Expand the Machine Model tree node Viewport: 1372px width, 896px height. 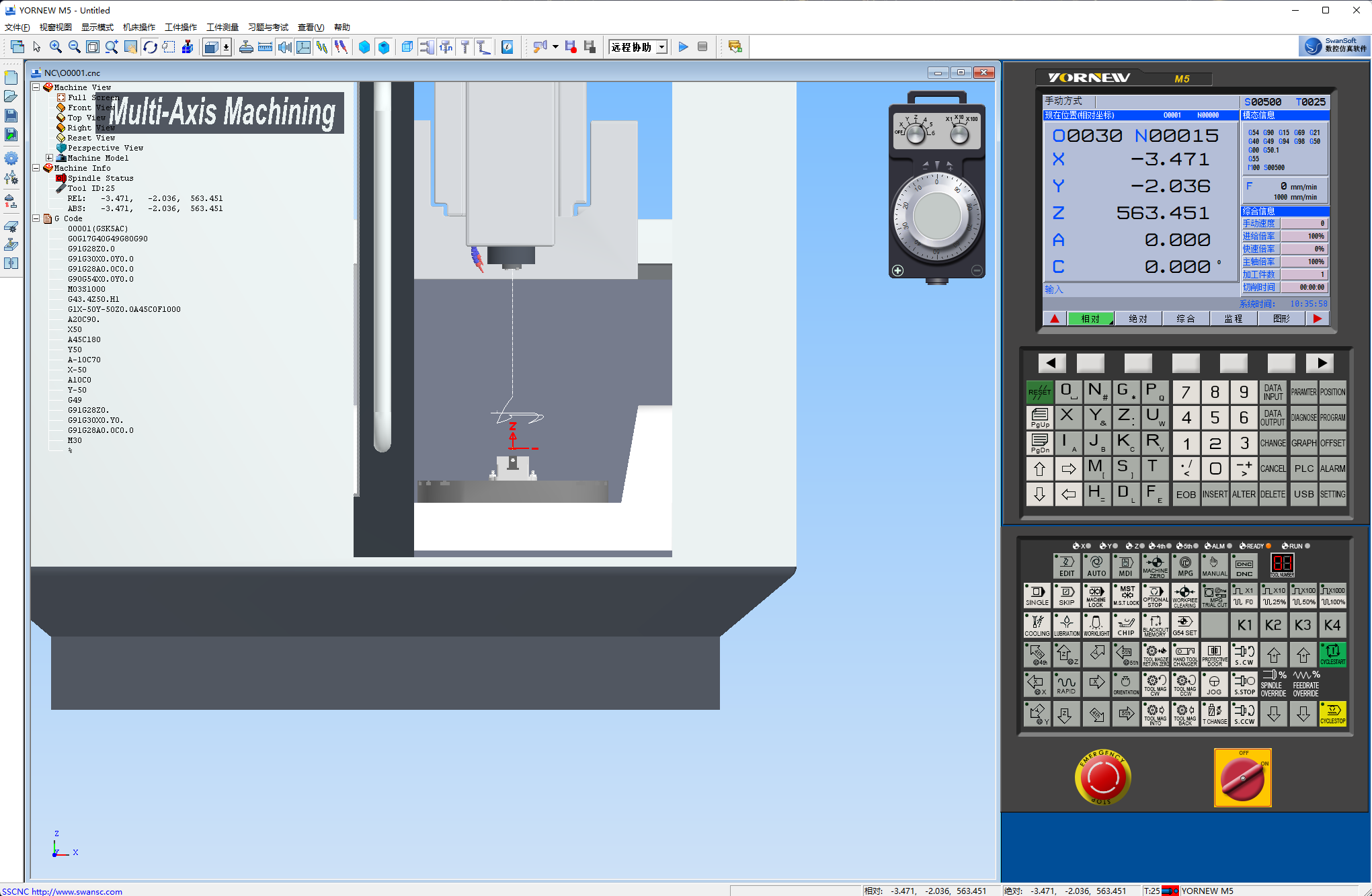50,158
